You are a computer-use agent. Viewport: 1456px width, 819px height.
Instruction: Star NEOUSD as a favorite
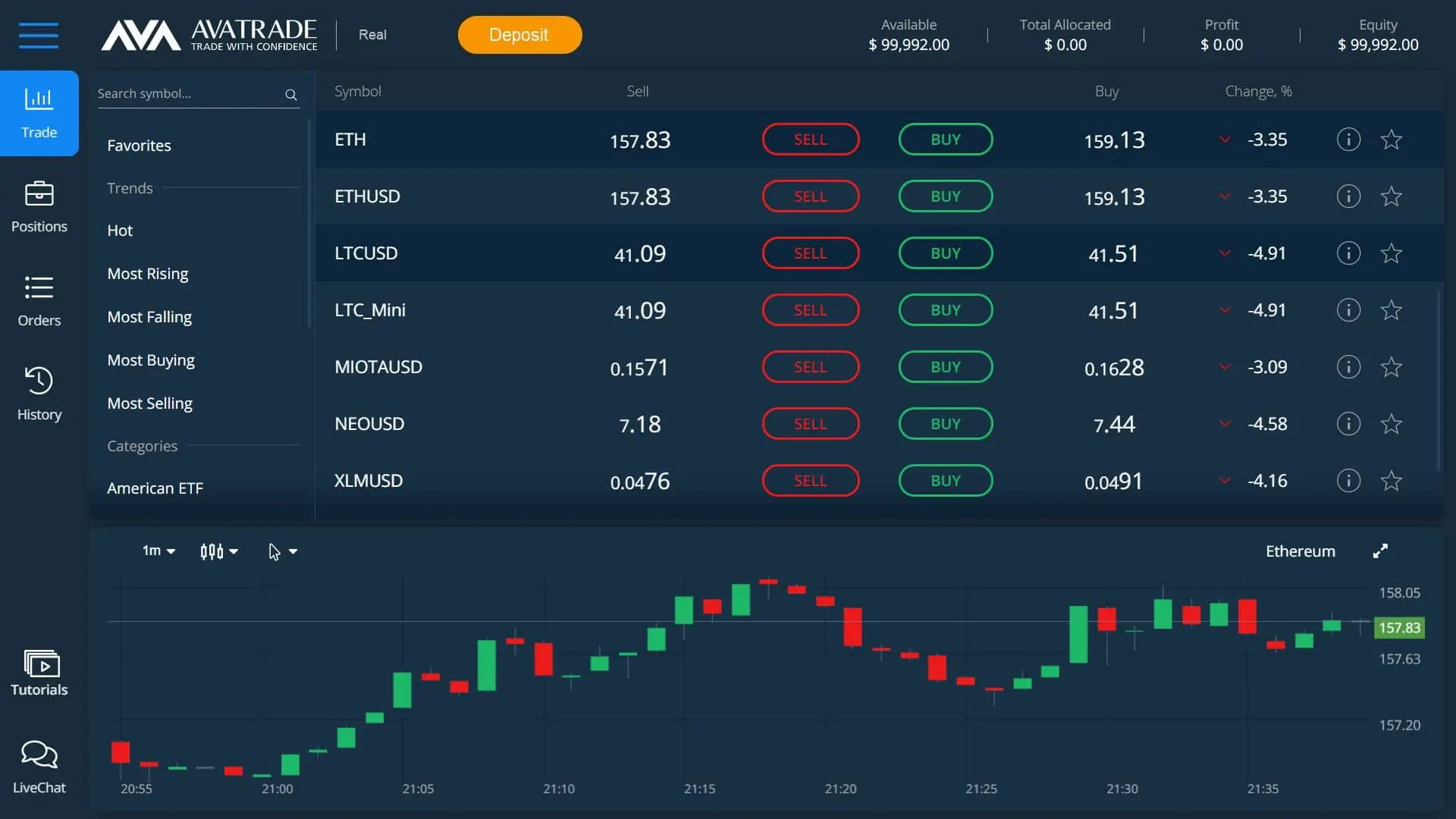(x=1392, y=423)
